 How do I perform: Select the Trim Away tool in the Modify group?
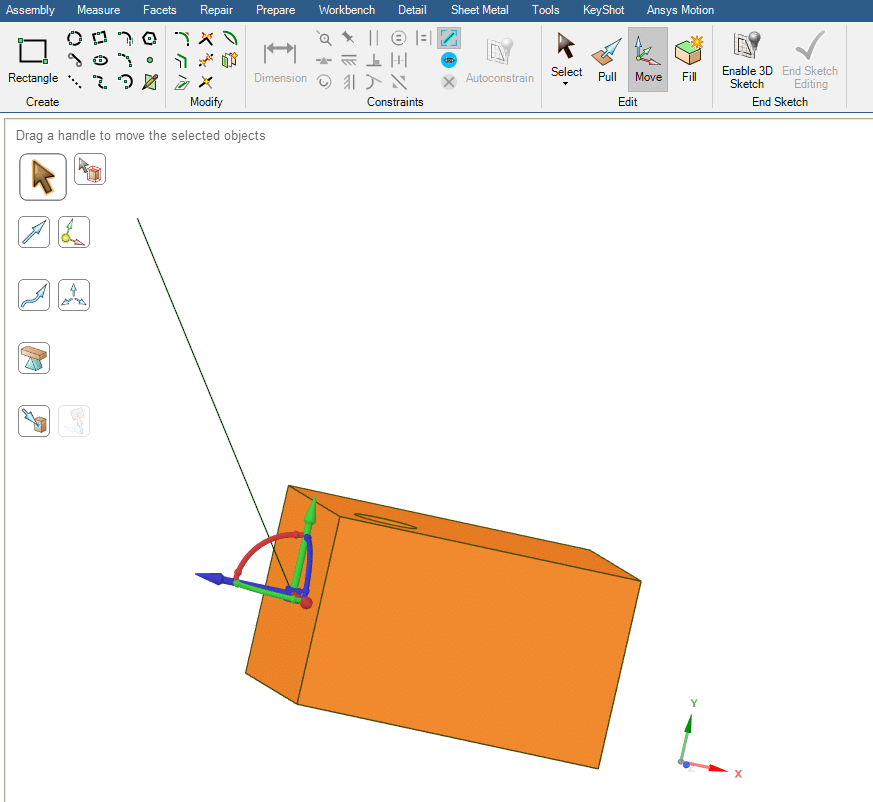click(x=205, y=37)
